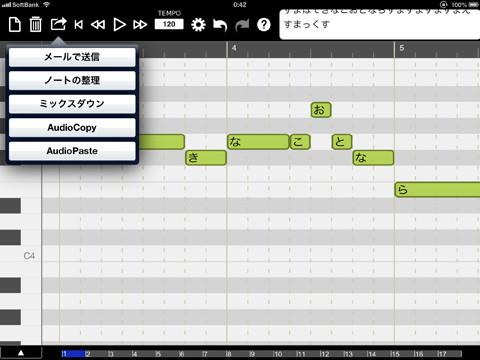
Task: Create a new document with page icon
Action: tap(15, 25)
